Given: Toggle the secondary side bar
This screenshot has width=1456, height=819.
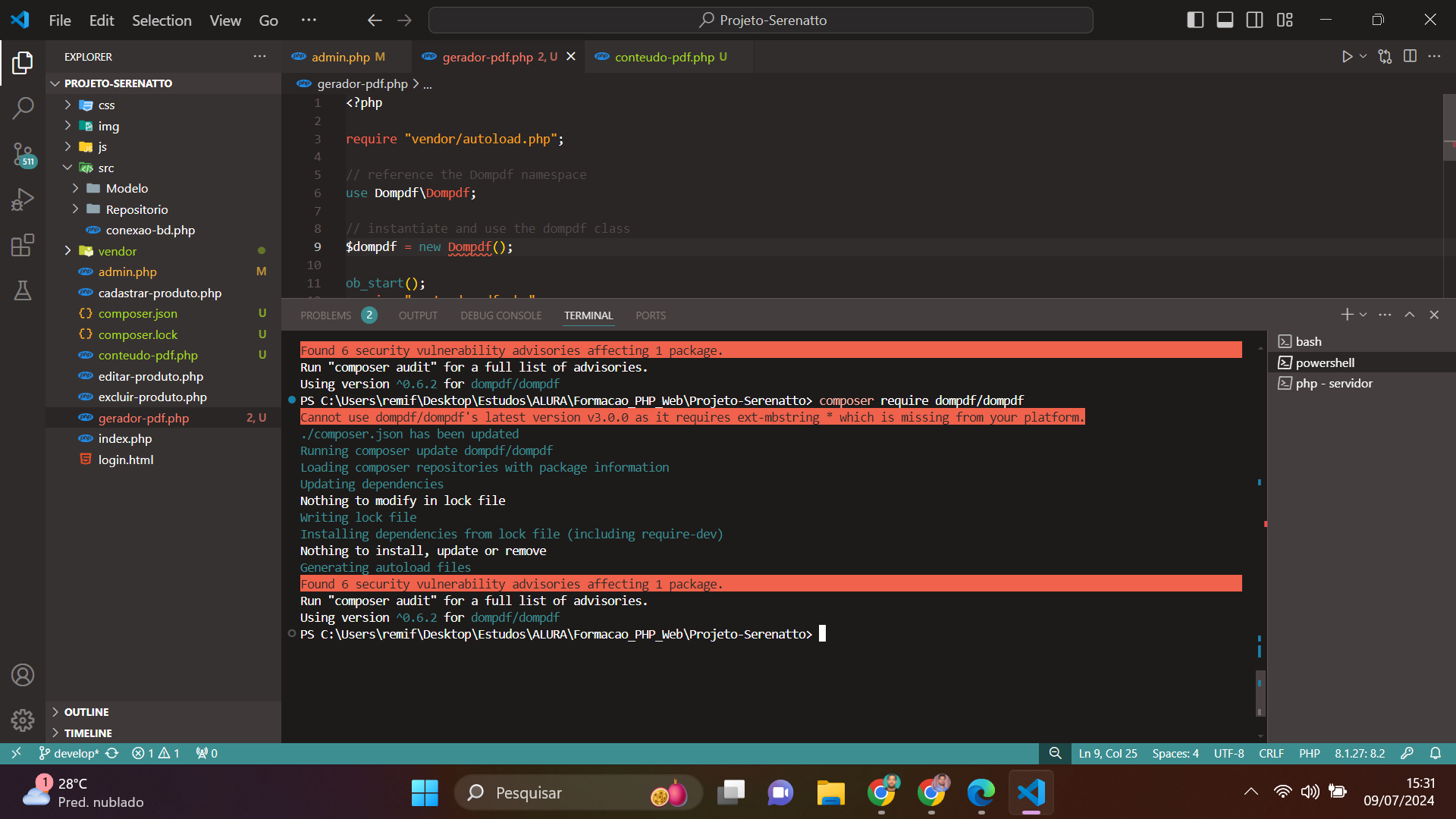Looking at the screenshot, I should 1255,20.
